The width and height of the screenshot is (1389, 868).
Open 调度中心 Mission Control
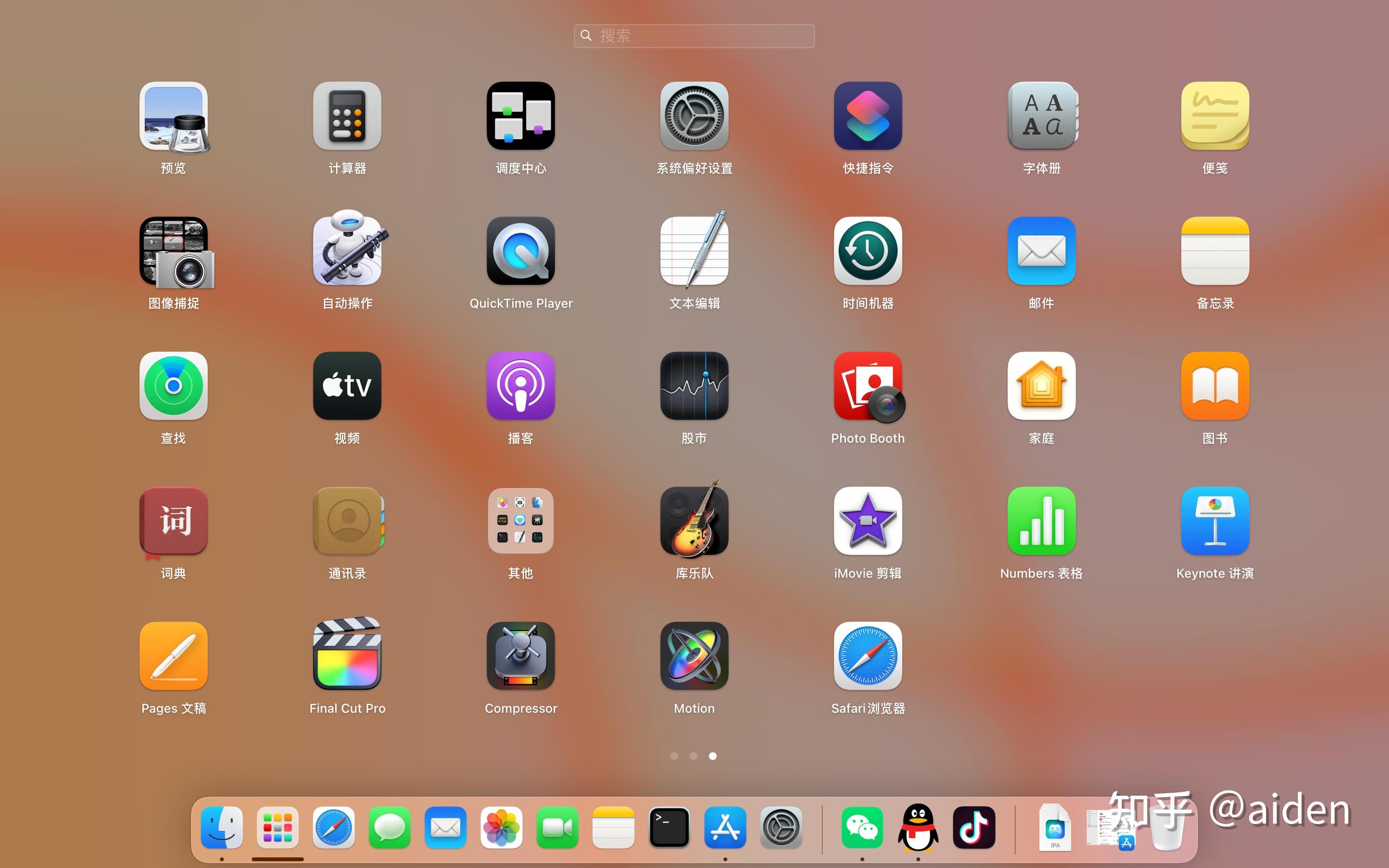520,117
